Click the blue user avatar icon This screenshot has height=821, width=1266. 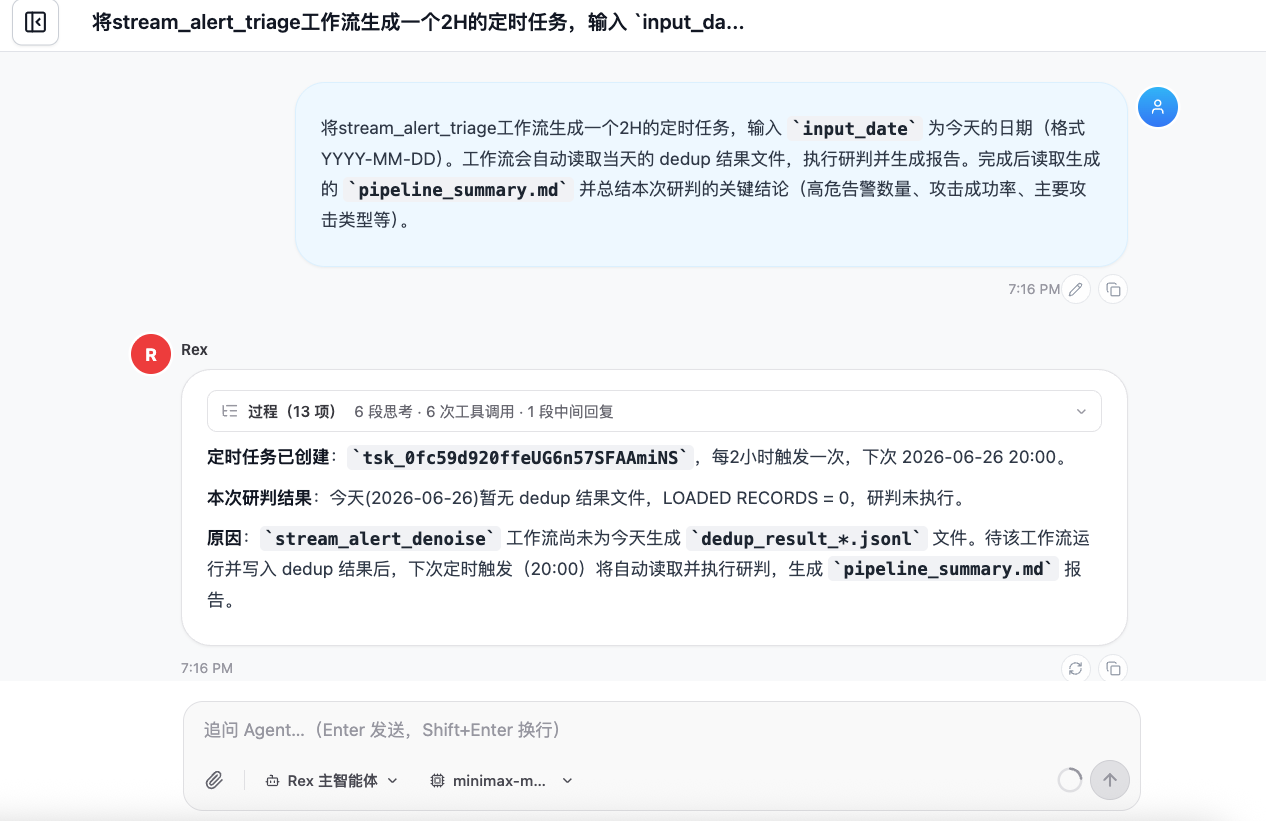tap(1157, 107)
